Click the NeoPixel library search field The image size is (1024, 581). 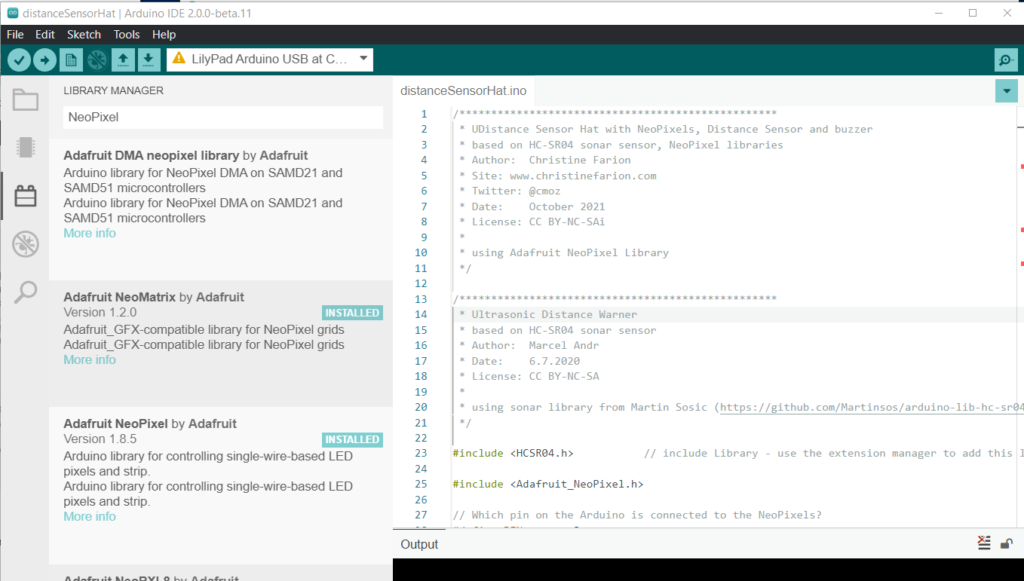click(x=223, y=117)
